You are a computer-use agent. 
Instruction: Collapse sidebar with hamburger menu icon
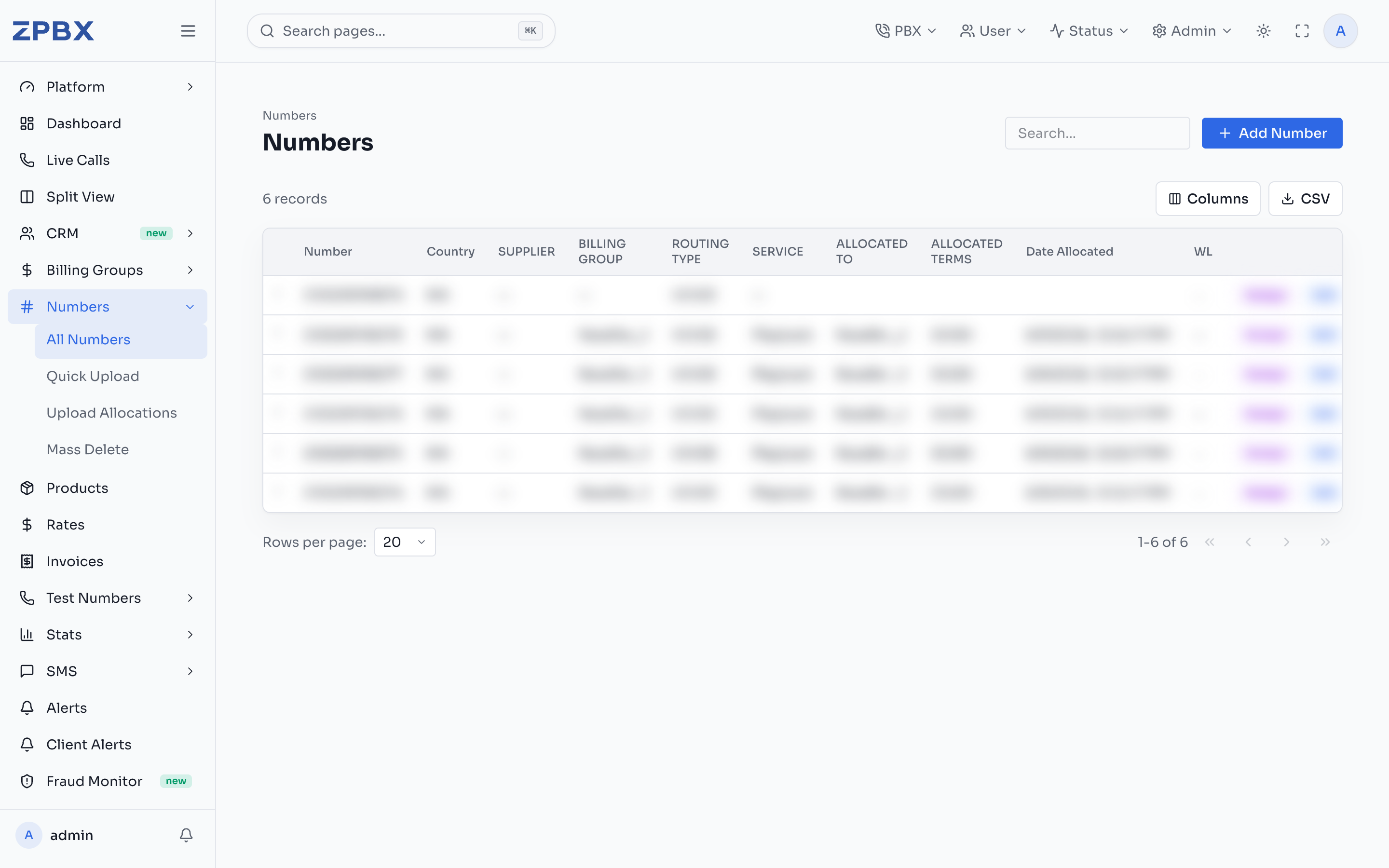click(x=188, y=31)
